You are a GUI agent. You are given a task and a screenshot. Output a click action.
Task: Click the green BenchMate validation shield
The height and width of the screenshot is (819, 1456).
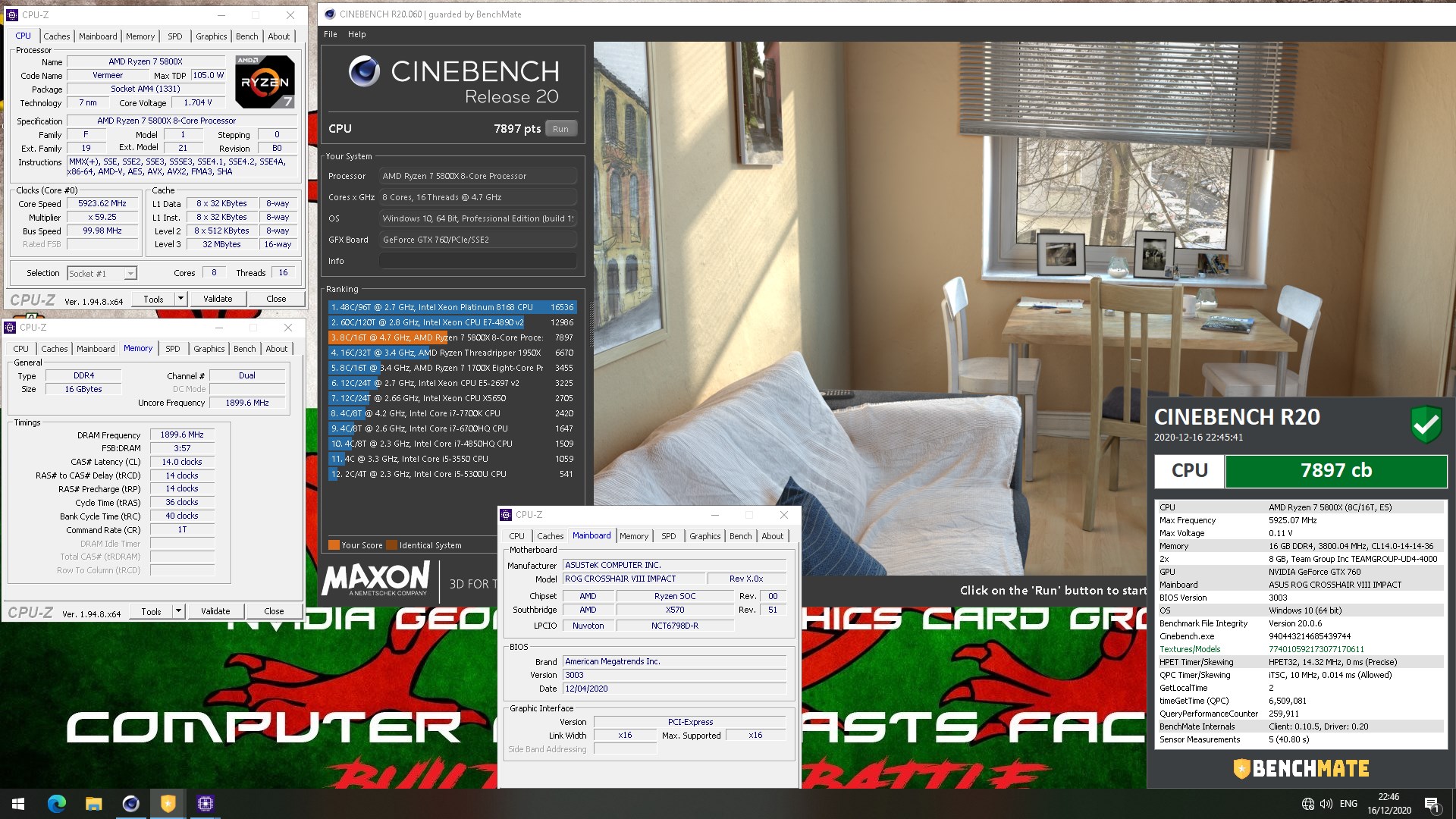[1426, 424]
